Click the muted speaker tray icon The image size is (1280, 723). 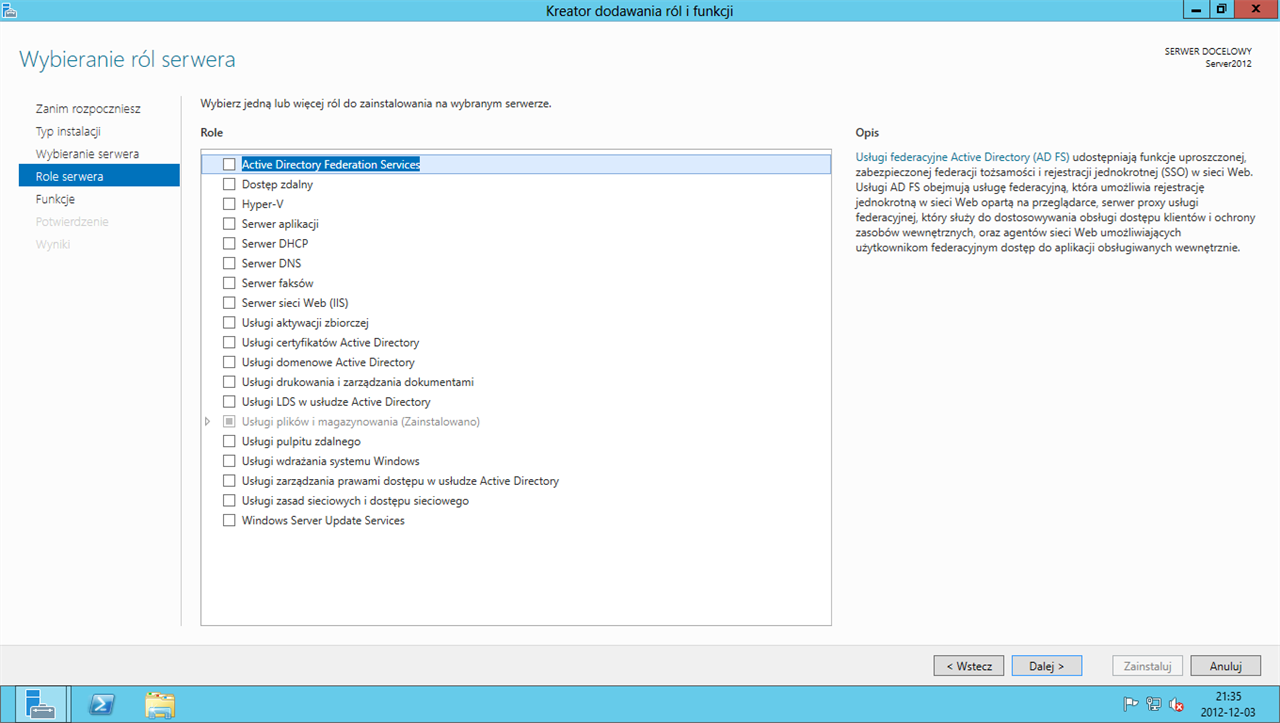(x=1176, y=704)
